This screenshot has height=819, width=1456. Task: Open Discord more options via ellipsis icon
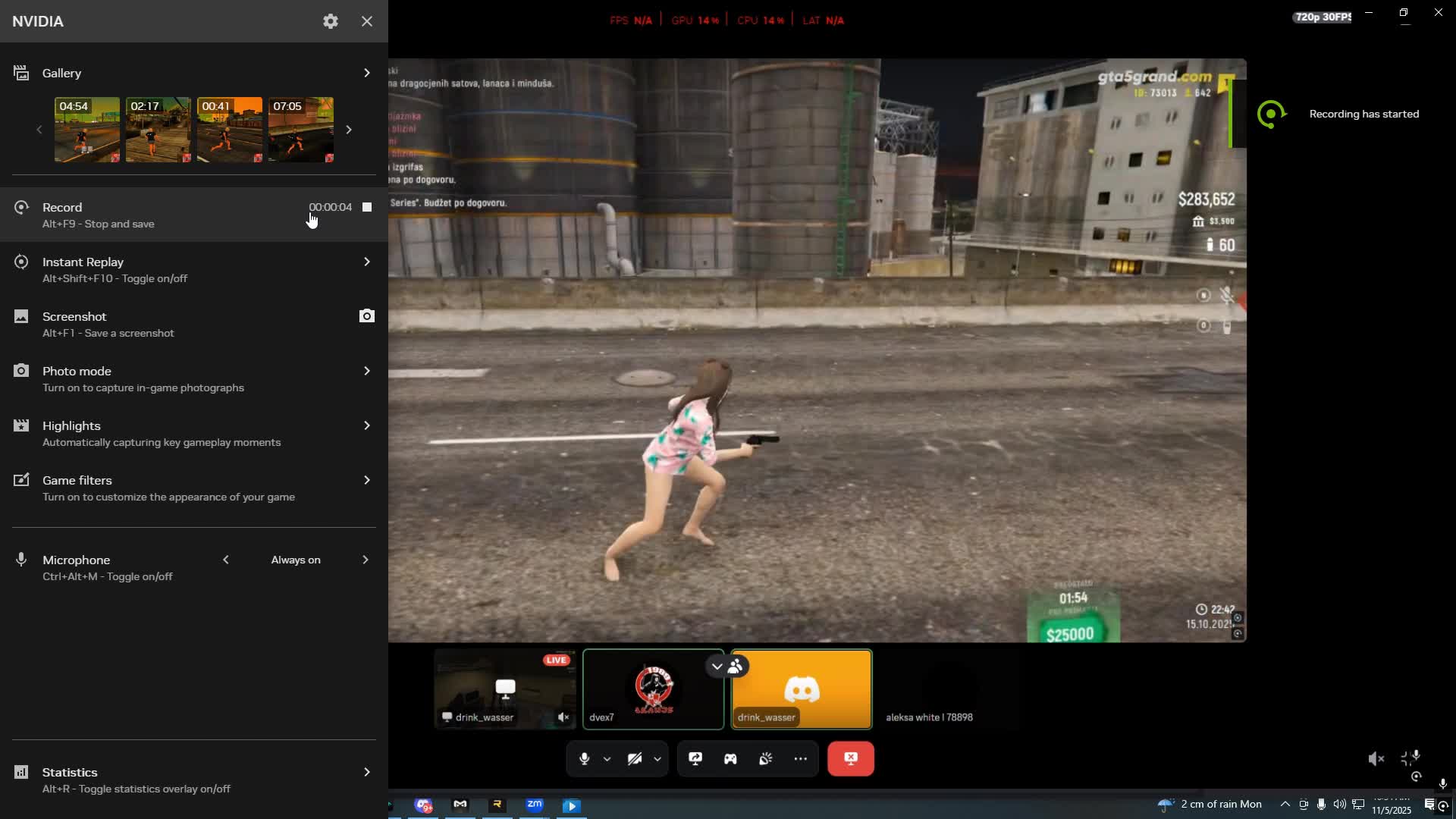coord(801,758)
